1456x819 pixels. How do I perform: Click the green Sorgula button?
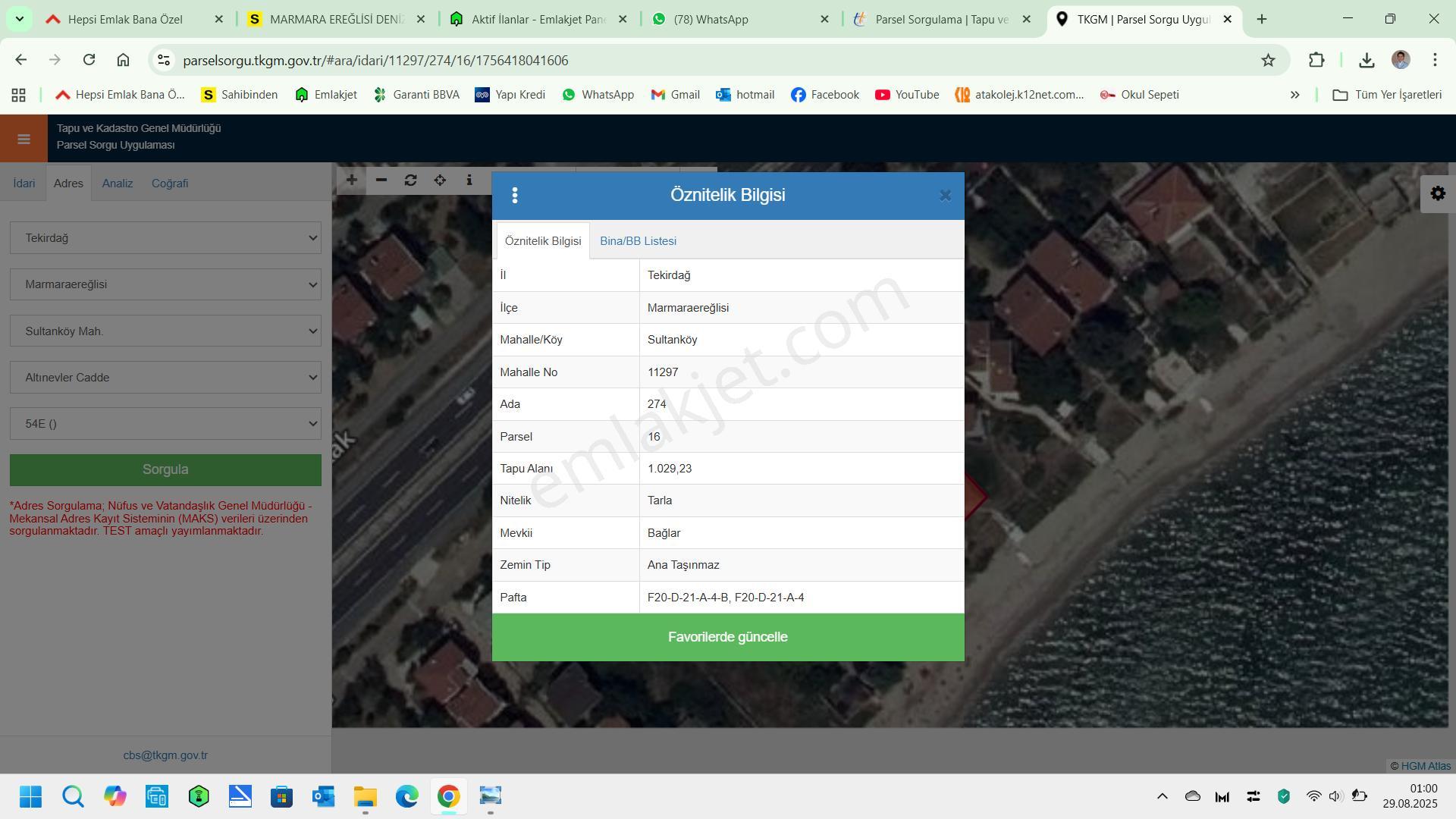[x=165, y=470]
